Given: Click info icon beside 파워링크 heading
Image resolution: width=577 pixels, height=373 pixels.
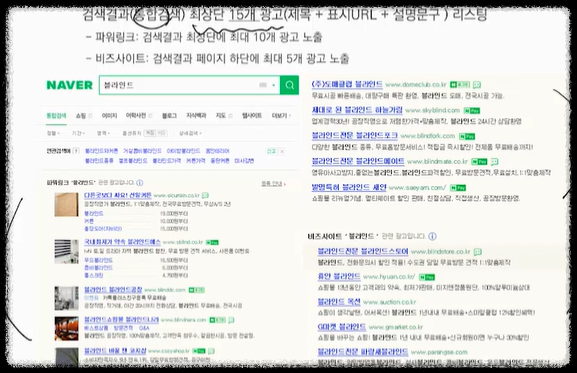Looking at the screenshot, I should (139, 182).
